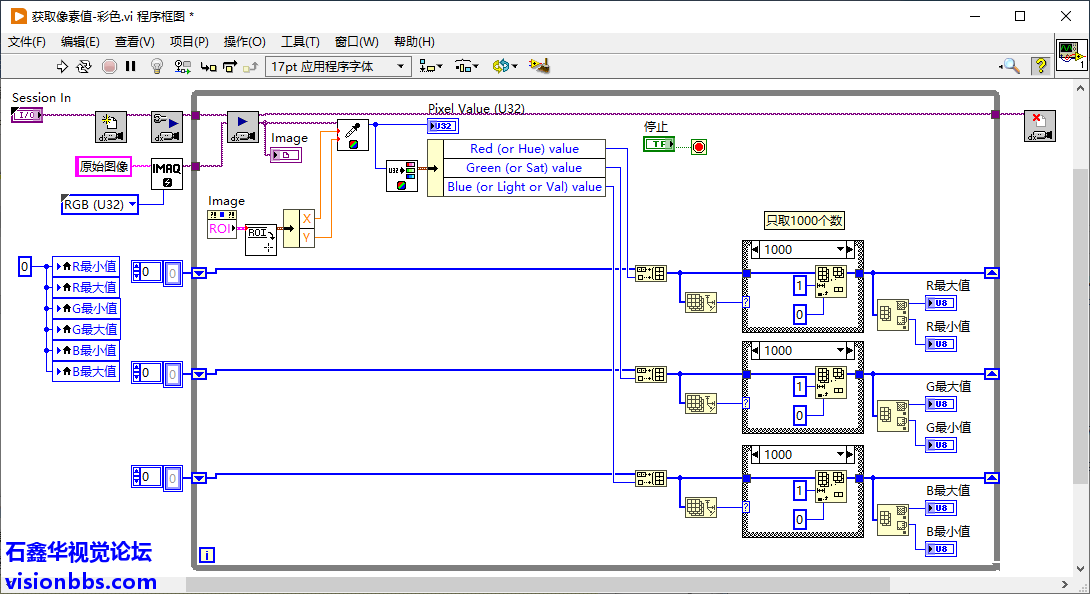This screenshot has width=1090, height=594.
Task: Click the vertical scrollbar
Action: point(1080,327)
